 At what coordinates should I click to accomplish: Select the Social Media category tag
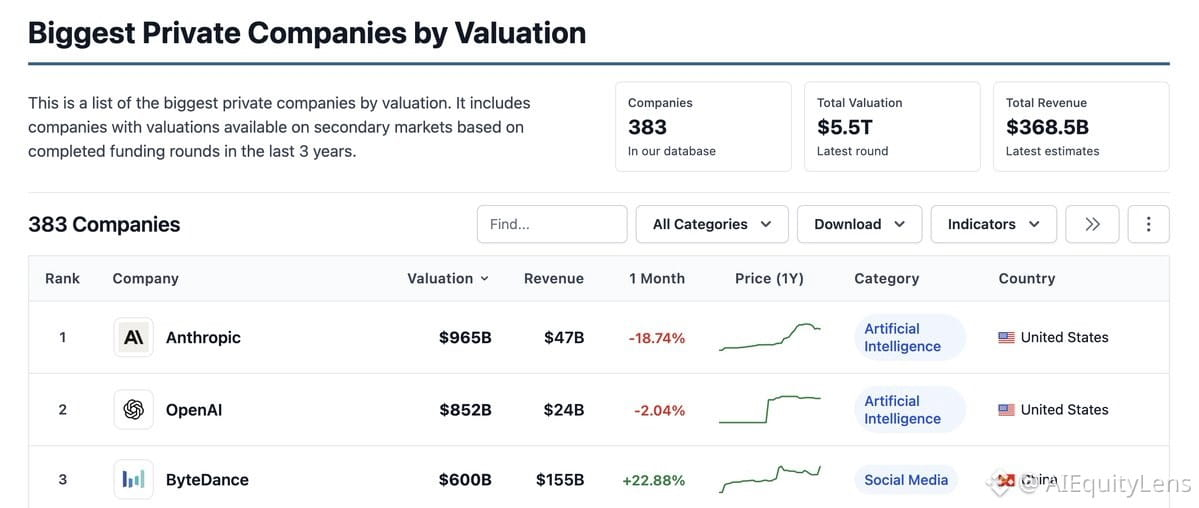pos(906,480)
